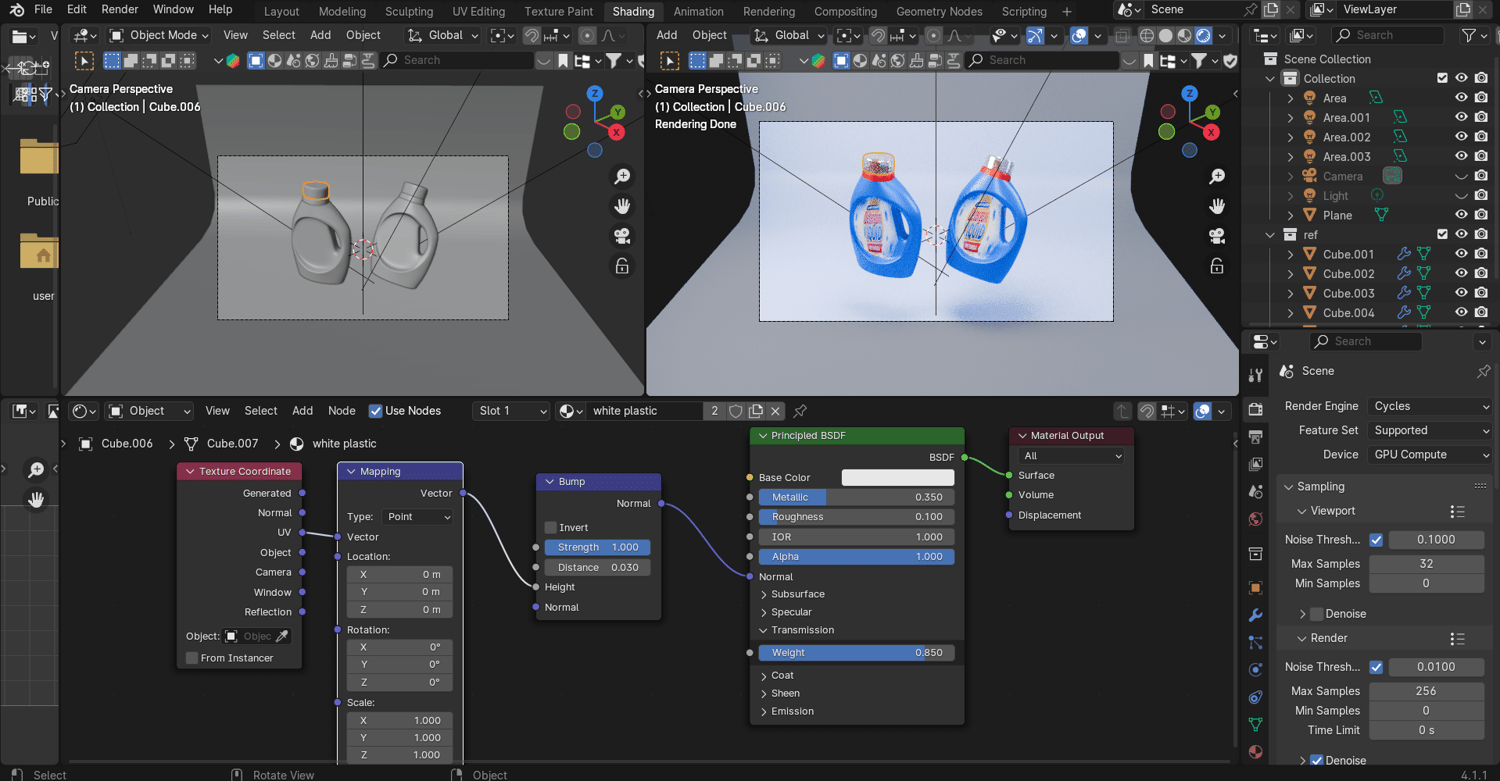Click Cube.006 in the node editor breadcrumb

(127, 444)
